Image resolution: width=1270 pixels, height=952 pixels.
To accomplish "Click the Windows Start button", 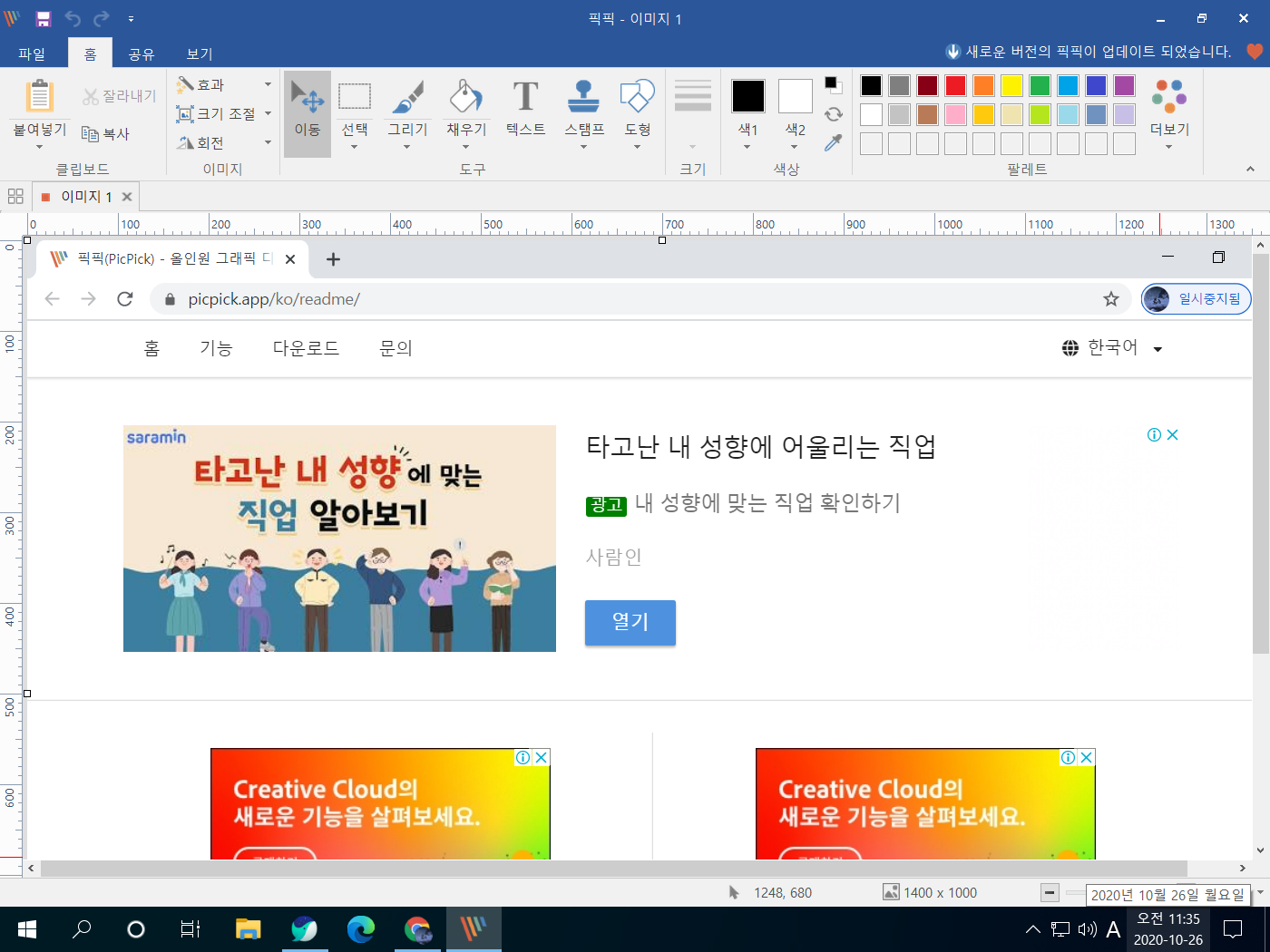I will [27, 929].
